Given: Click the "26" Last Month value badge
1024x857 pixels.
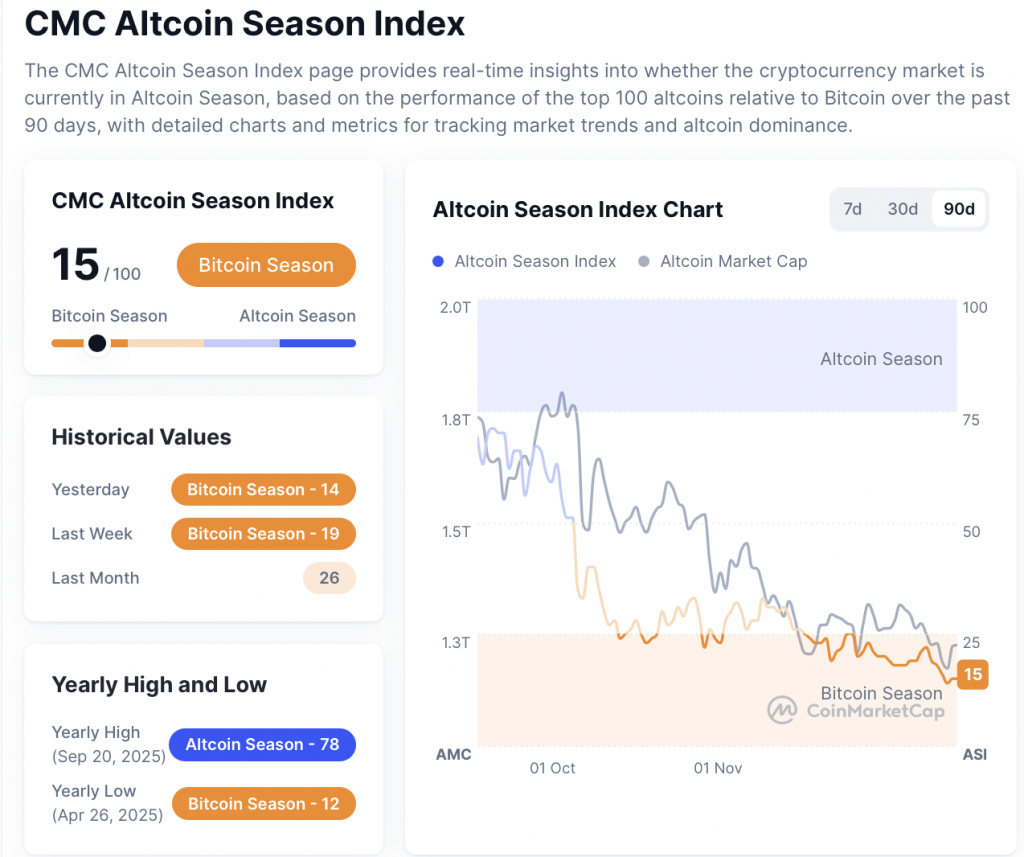Looking at the screenshot, I should coord(329,578).
